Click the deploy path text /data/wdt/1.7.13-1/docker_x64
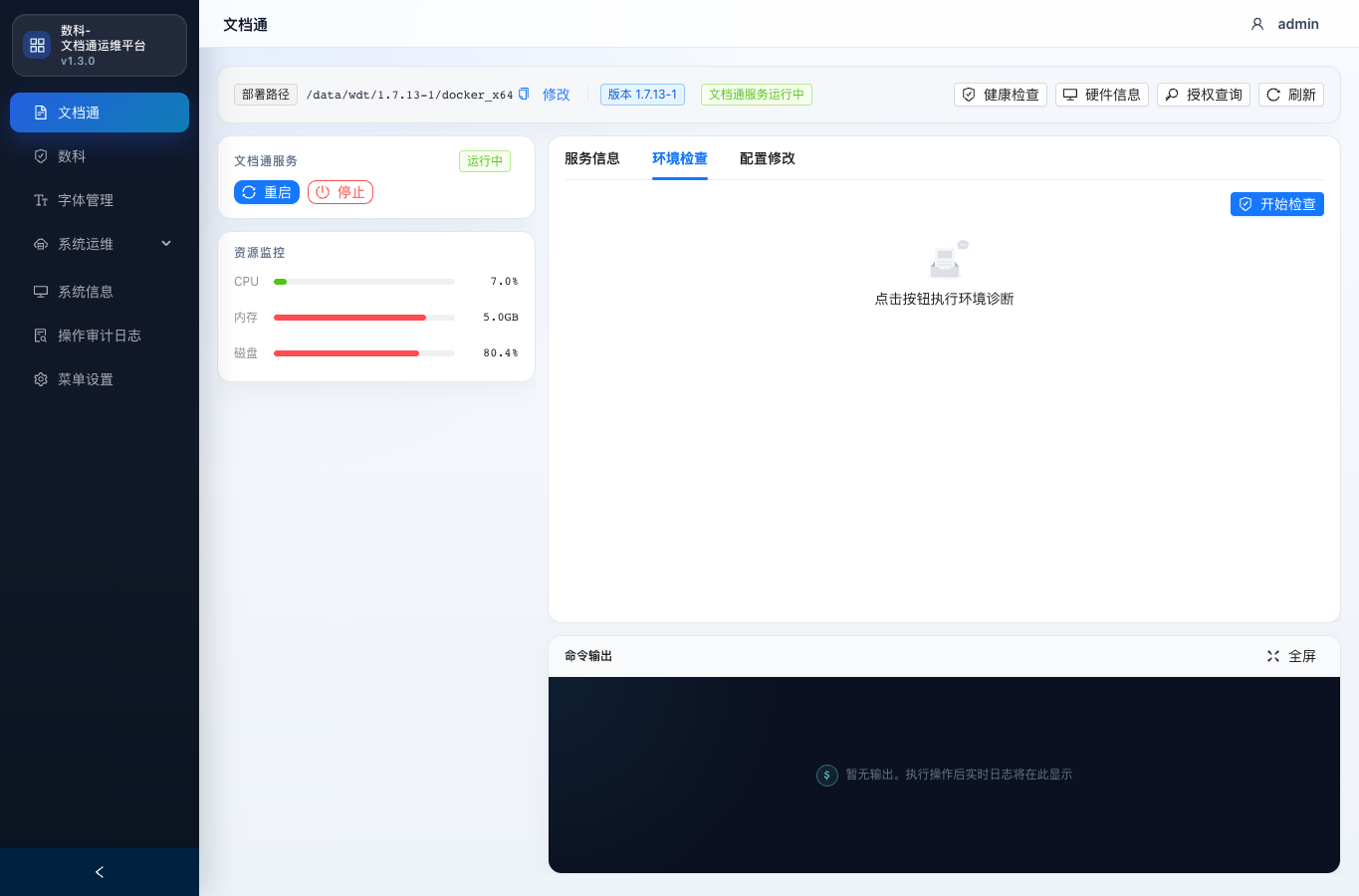The height and width of the screenshot is (896, 1359). (x=409, y=95)
